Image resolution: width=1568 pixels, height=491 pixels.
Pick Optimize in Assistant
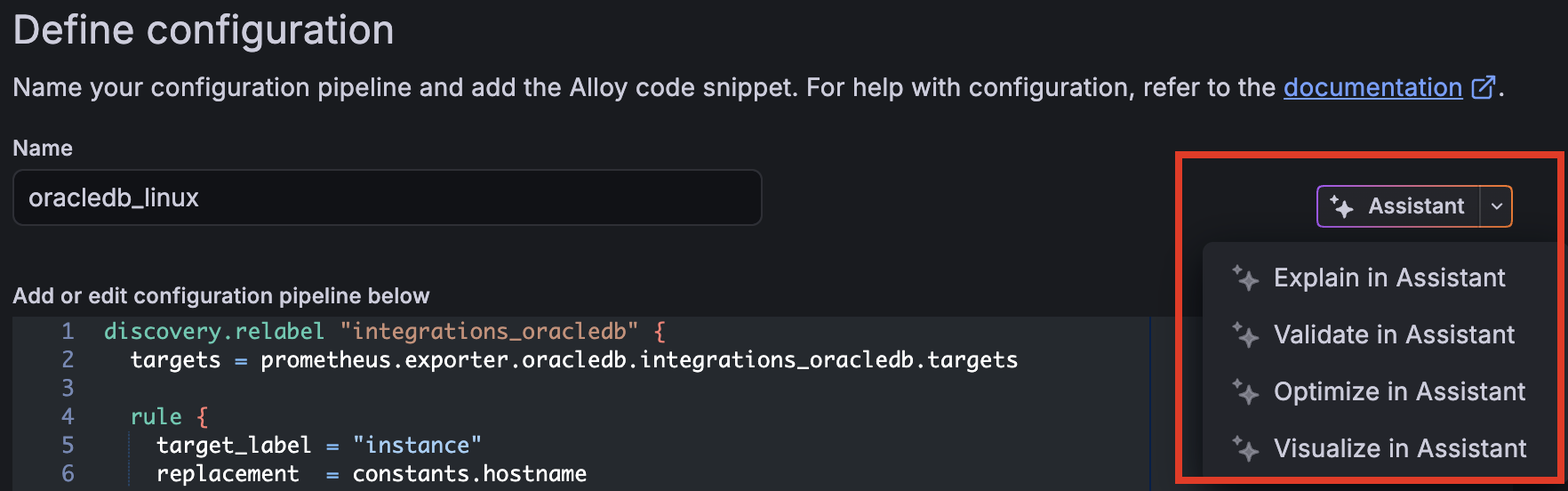(1399, 391)
